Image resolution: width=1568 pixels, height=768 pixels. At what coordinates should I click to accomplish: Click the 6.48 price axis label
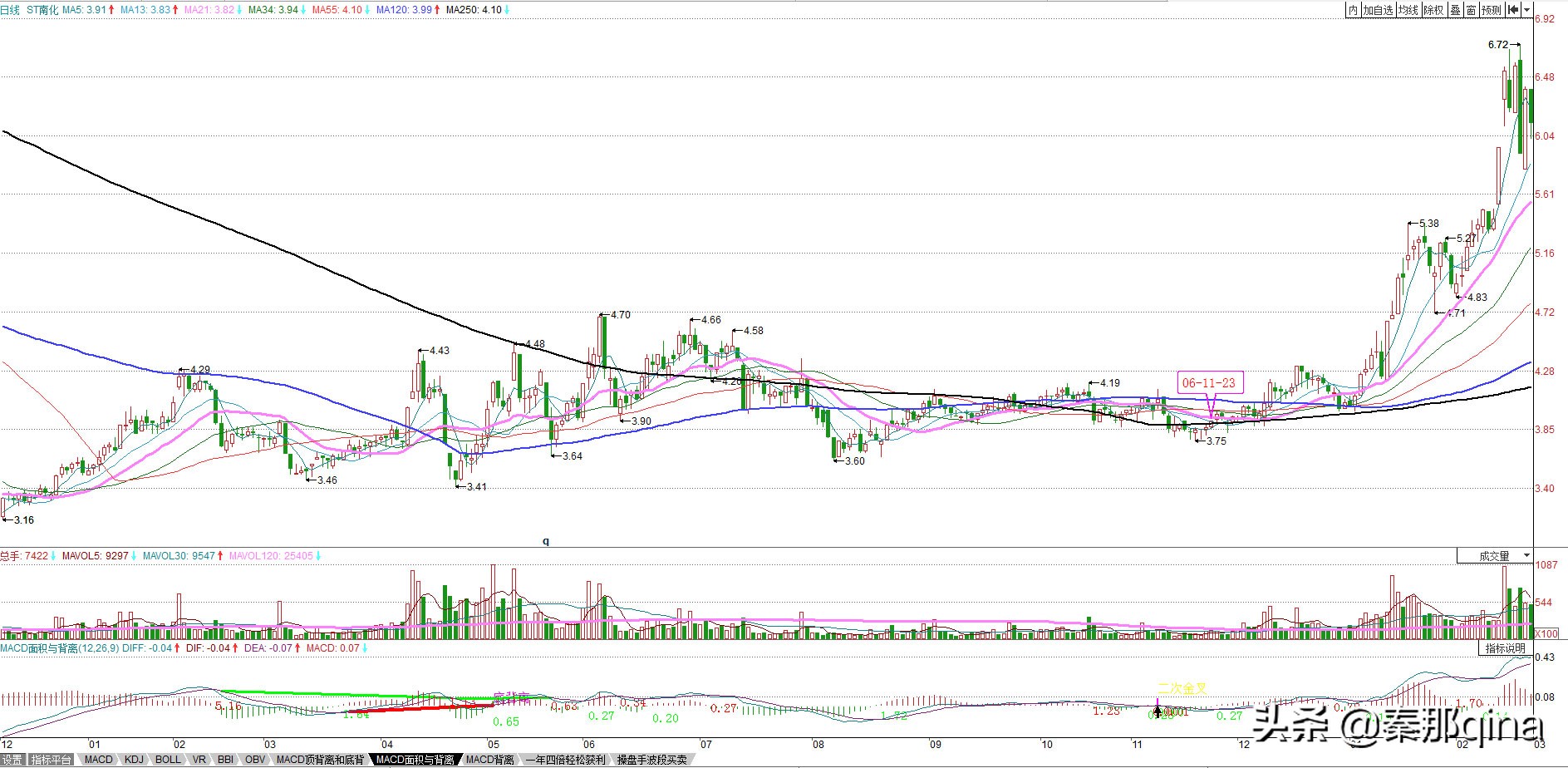click(1545, 77)
